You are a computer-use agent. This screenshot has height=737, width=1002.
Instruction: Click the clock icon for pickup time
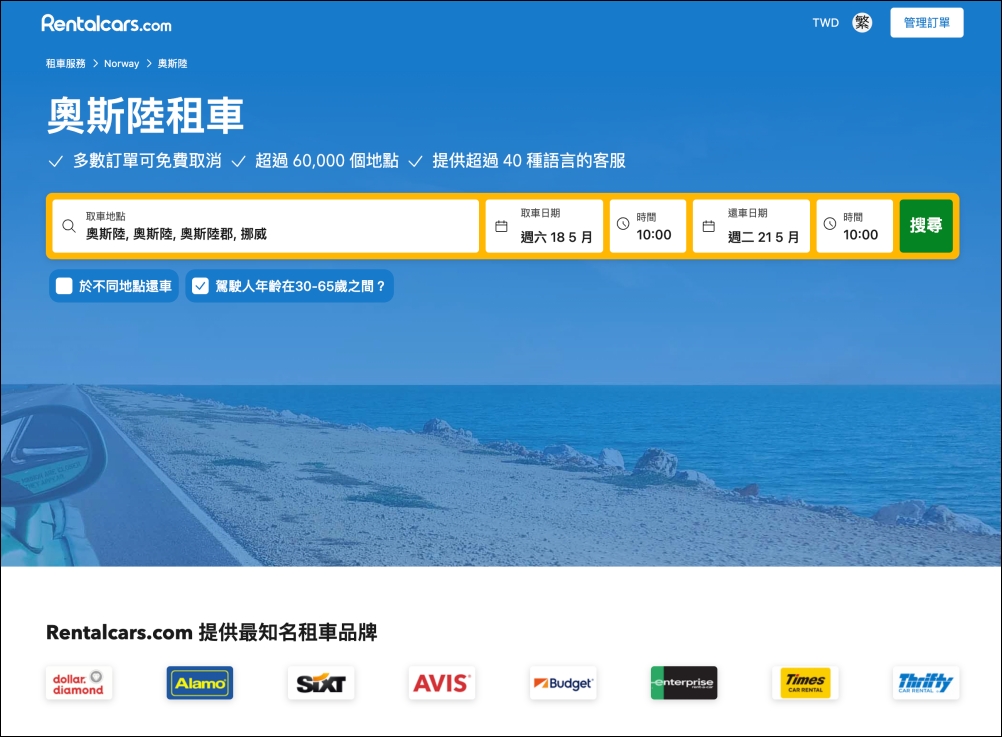623,224
